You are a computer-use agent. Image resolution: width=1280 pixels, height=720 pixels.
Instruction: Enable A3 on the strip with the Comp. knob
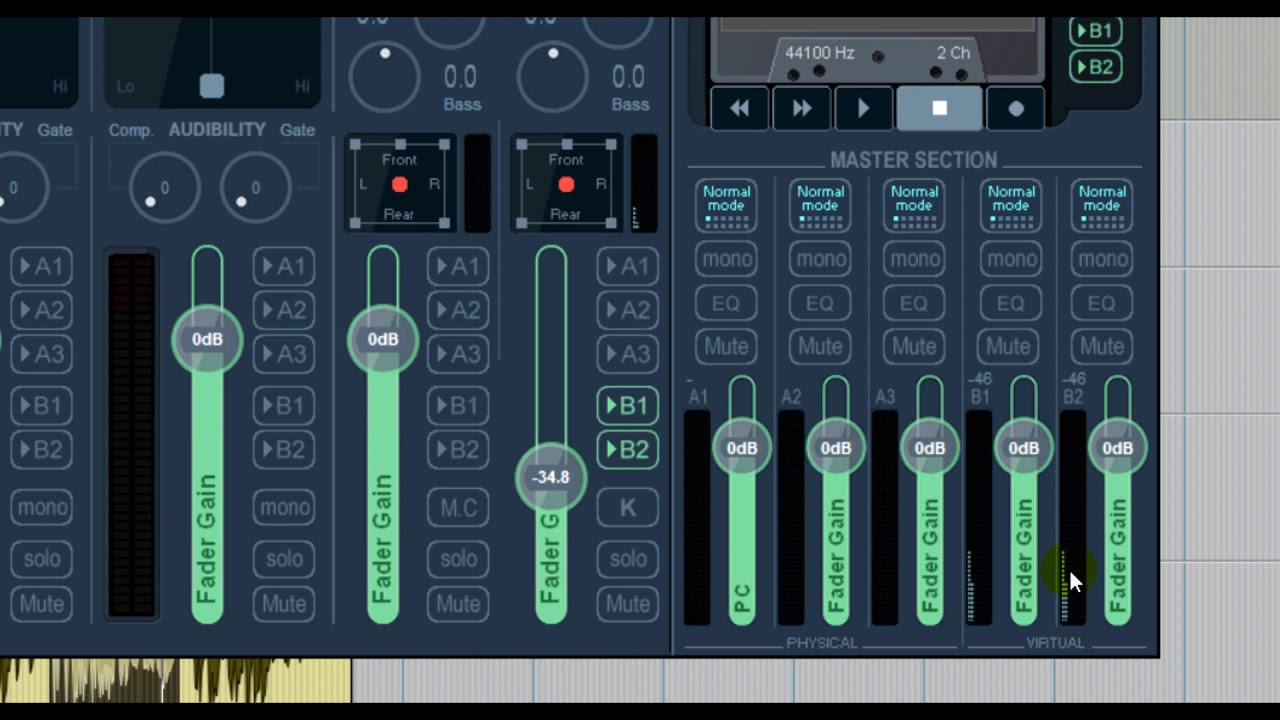[x=284, y=354]
